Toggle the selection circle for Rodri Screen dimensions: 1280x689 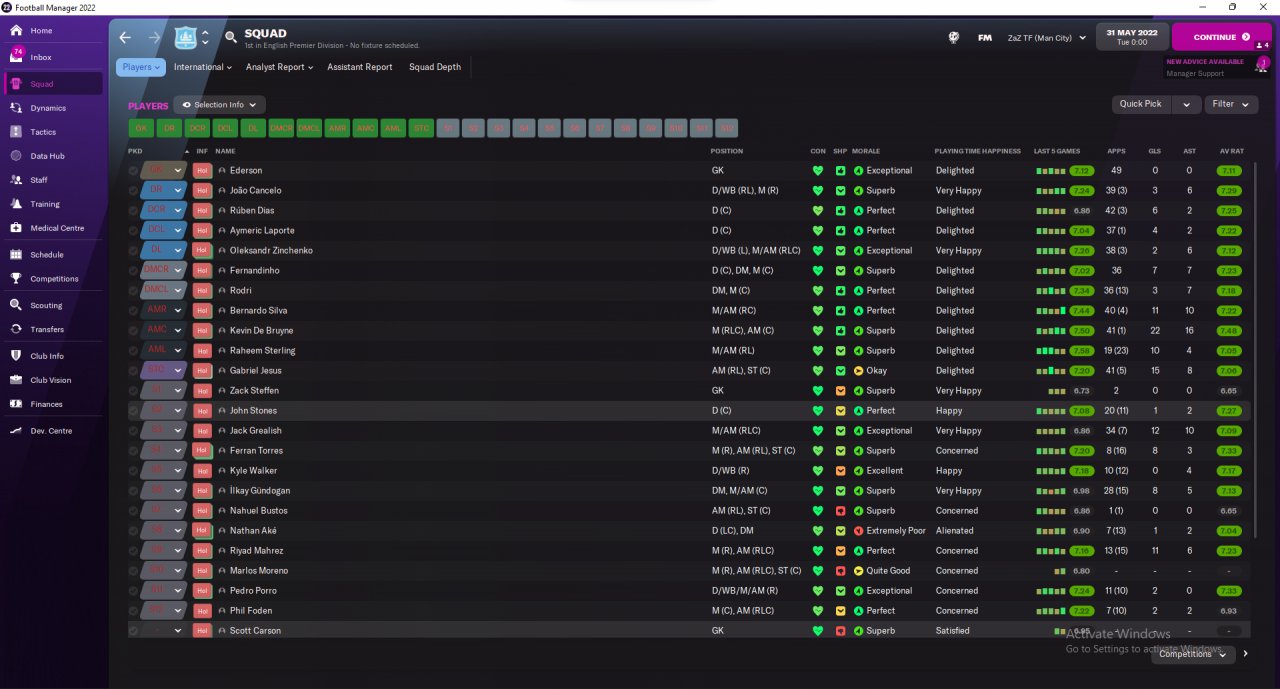(133, 291)
